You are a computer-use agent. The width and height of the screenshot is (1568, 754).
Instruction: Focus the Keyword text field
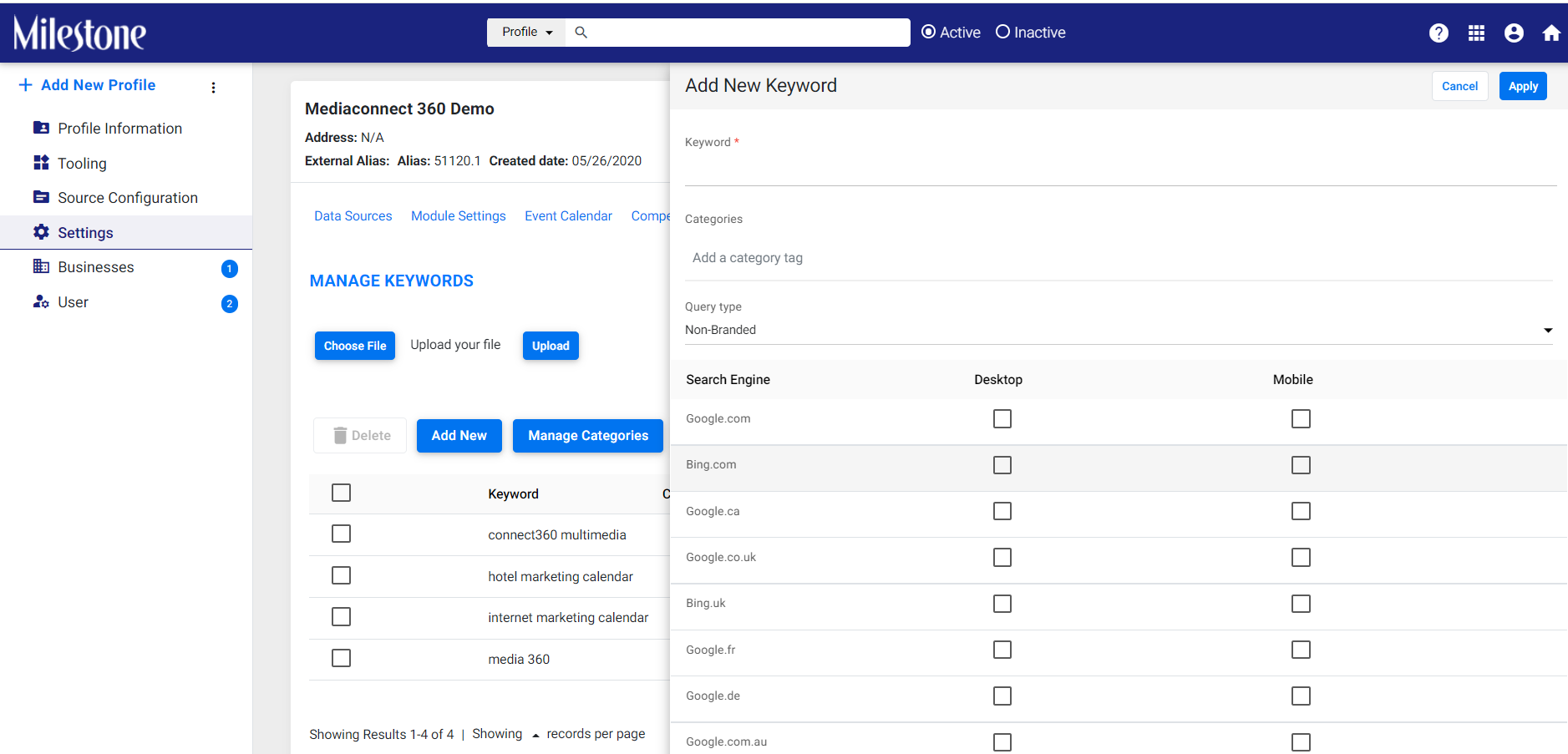[x=1120, y=170]
